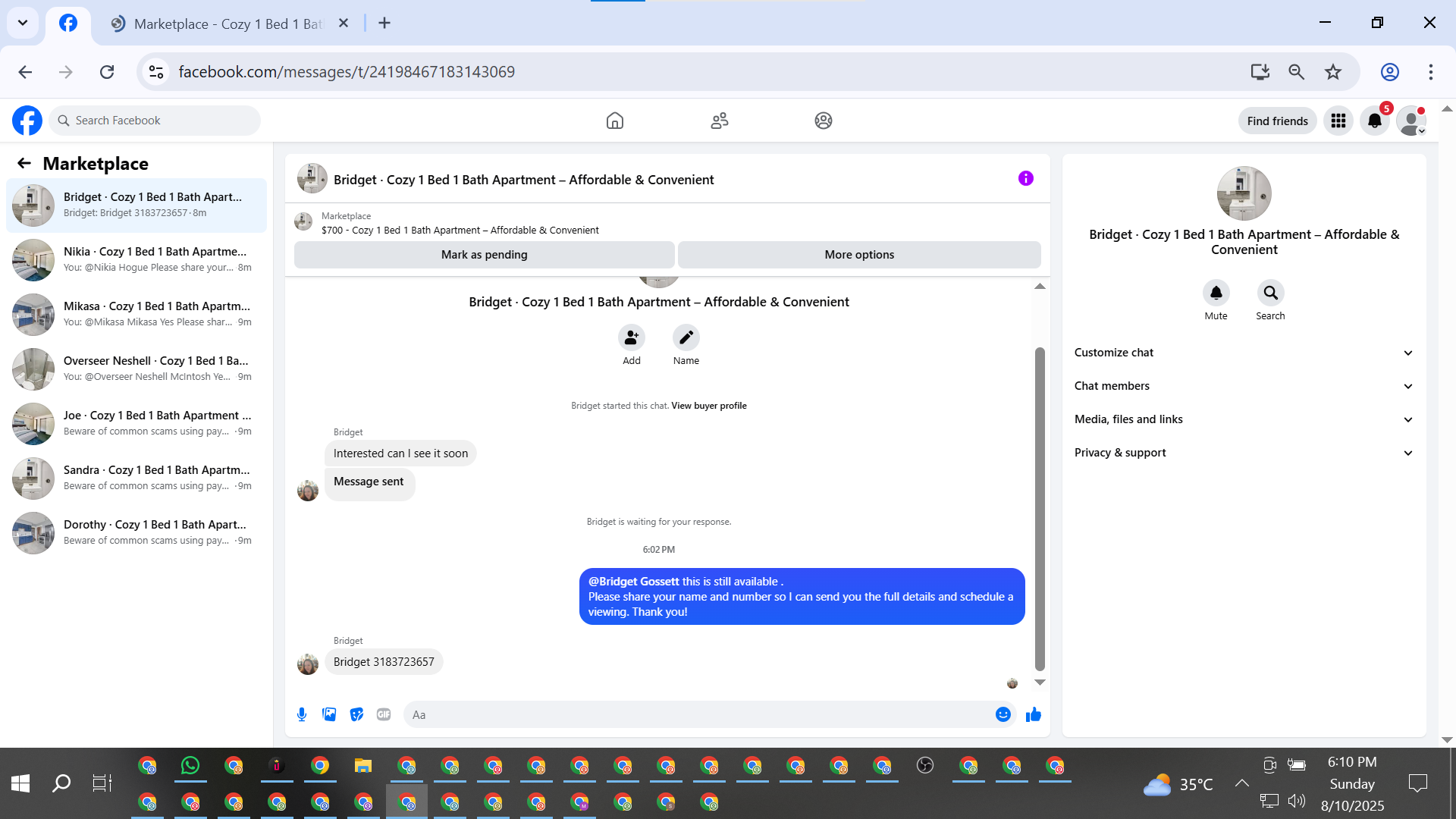The width and height of the screenshot is (1456, 819).
Task: Open the emoji picker in message box
Action: click(1003, 714)
